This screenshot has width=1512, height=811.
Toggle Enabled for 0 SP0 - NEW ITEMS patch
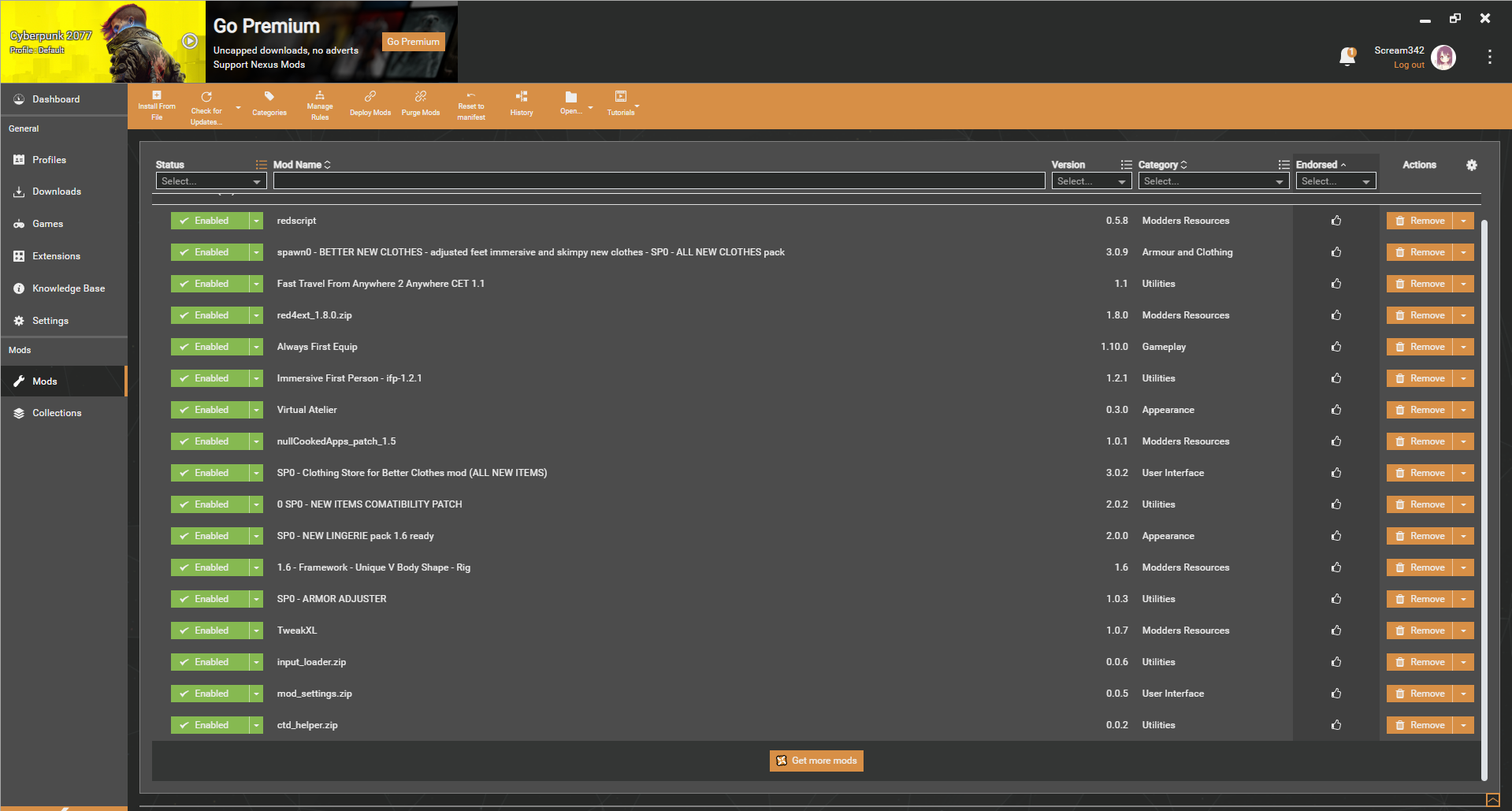210,504
